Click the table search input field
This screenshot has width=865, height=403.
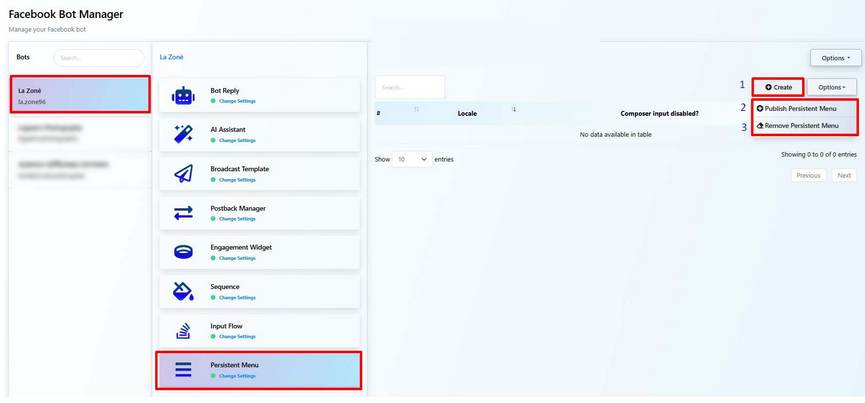click(409, 87)
